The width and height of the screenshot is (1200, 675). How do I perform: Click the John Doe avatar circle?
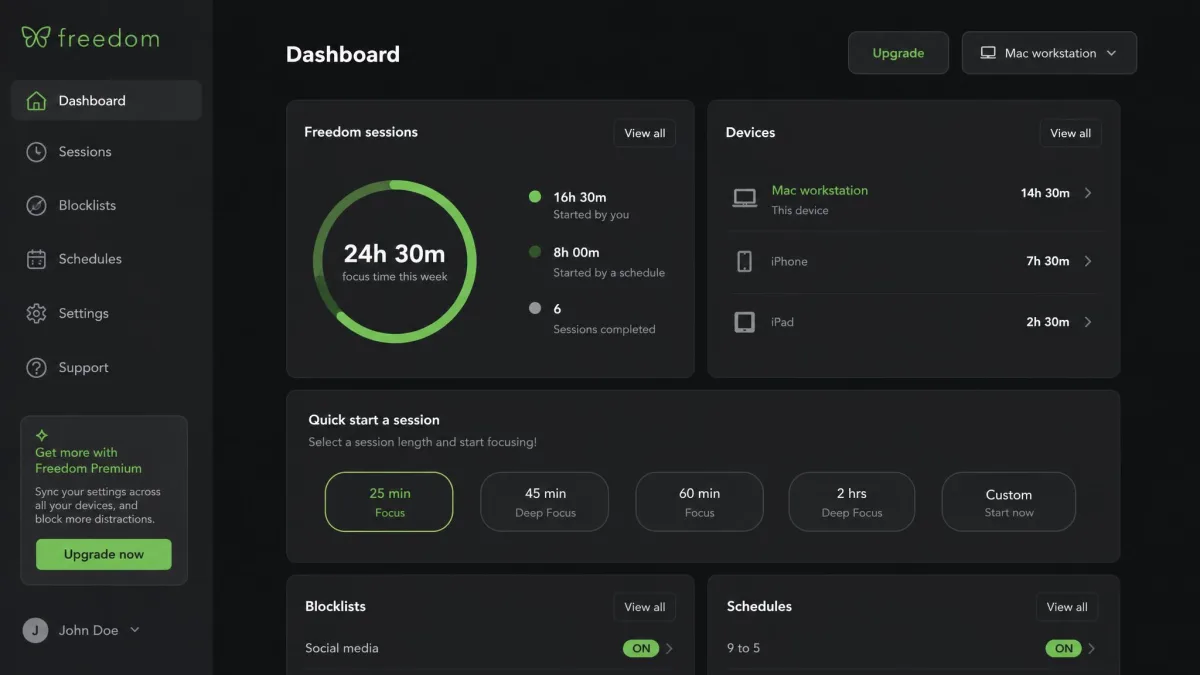[36, 630]
